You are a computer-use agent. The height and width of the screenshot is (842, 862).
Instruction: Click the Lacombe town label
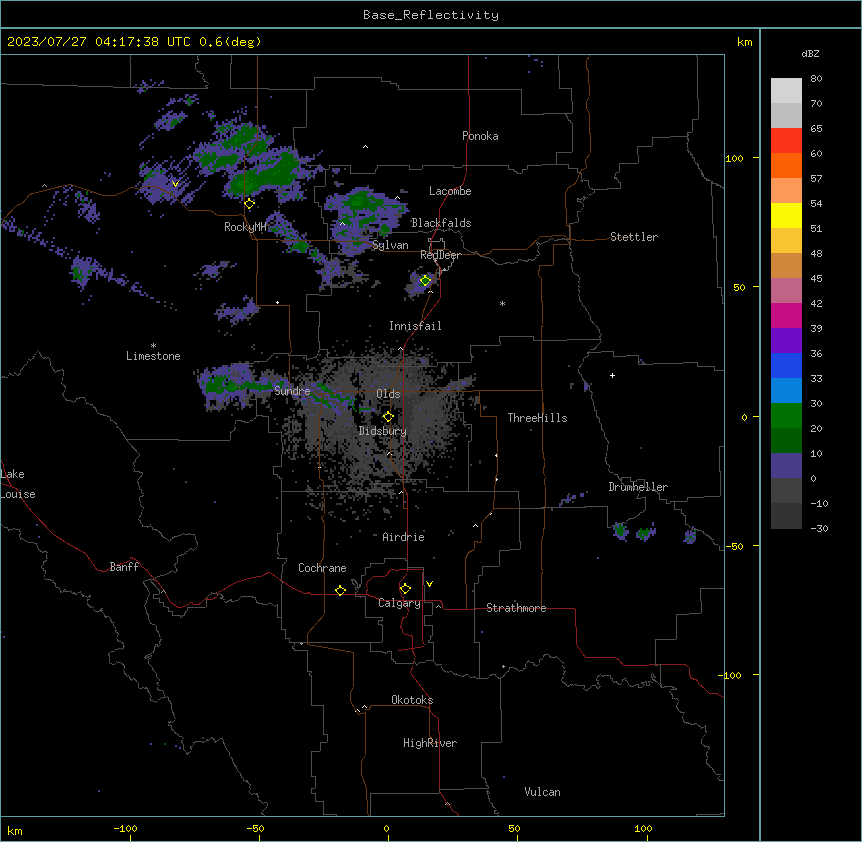point(450,191)
